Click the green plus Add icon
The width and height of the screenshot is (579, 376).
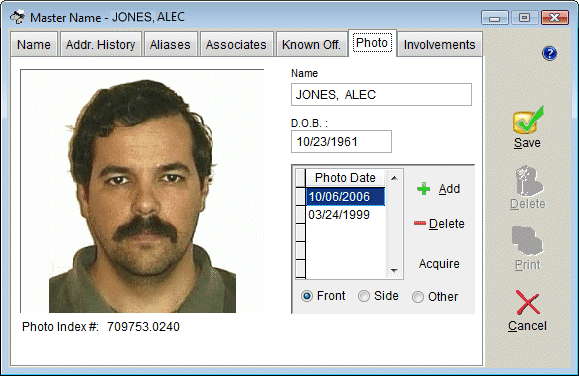tap(424, 189)
